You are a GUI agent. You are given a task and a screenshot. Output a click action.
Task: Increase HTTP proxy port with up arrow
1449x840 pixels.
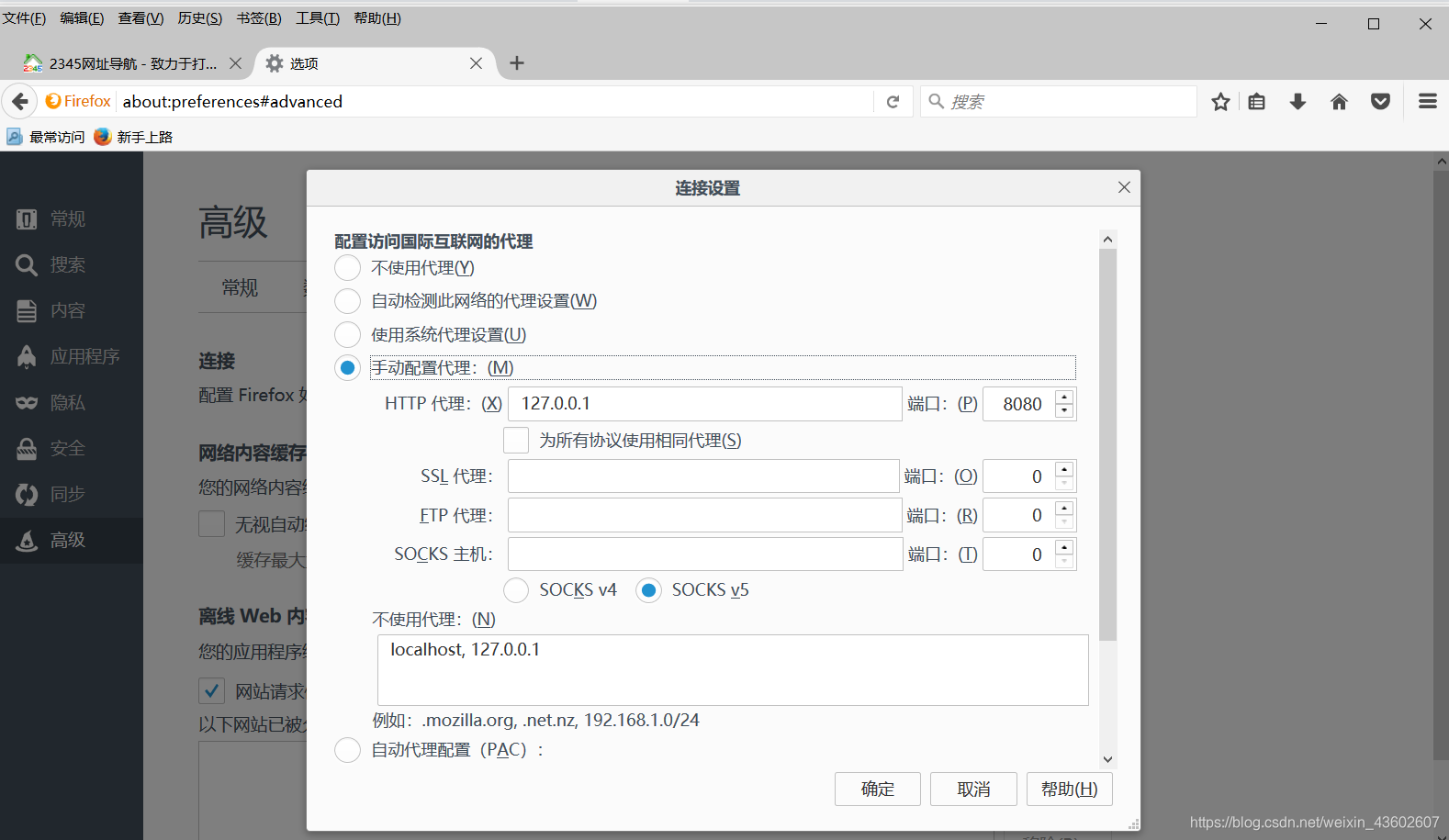coord(1064,397)
